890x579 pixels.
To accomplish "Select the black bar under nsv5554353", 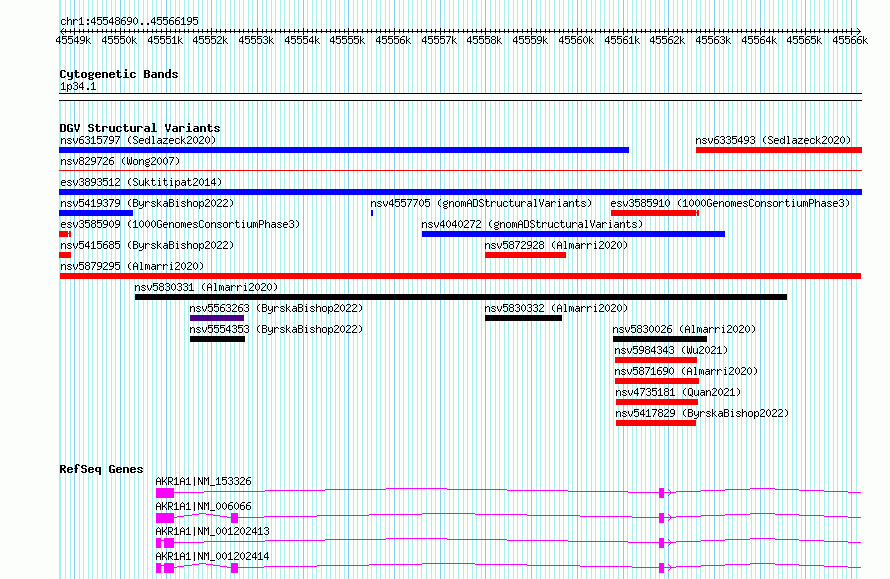I will tap(217, 339).
